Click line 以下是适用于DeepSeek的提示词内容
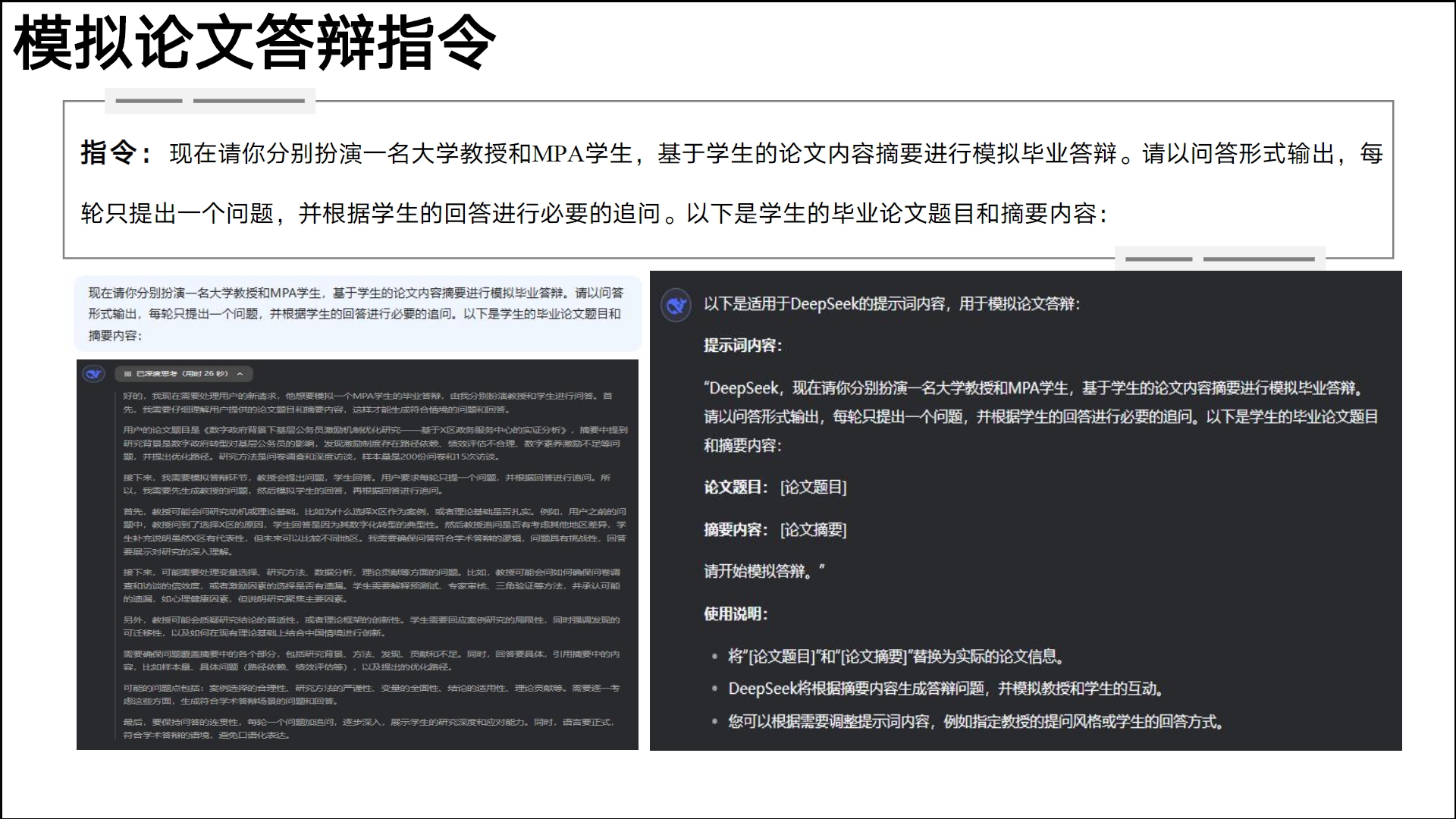This screenshot has height=819, width=1456. [x=892, y=304]
